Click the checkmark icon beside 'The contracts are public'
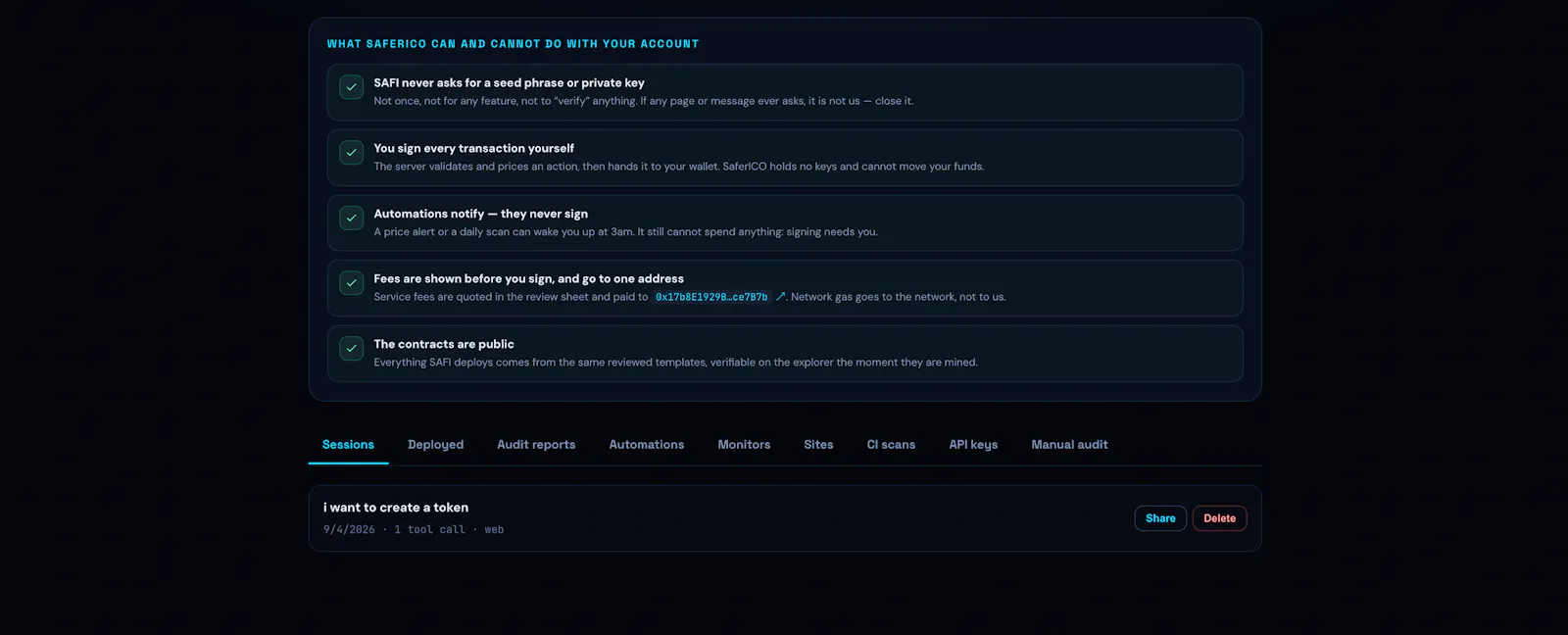The image size is (1568, 635). click(x=351, y=348)
